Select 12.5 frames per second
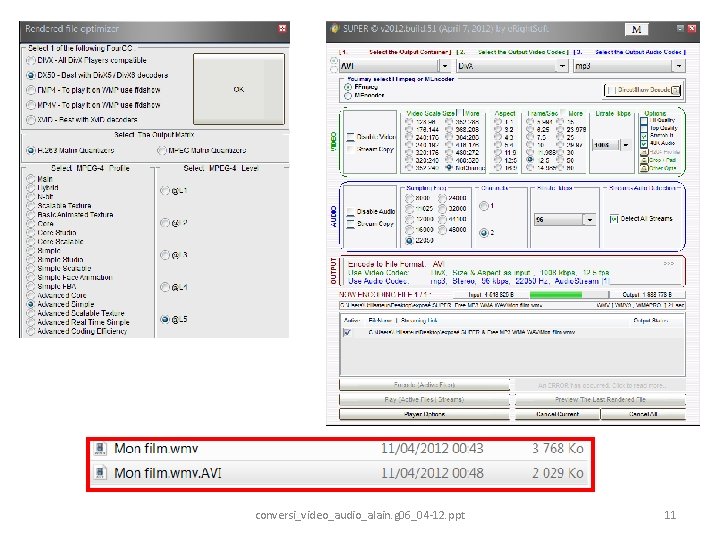This screenshot has height=540, width=720. coord(530,160)
